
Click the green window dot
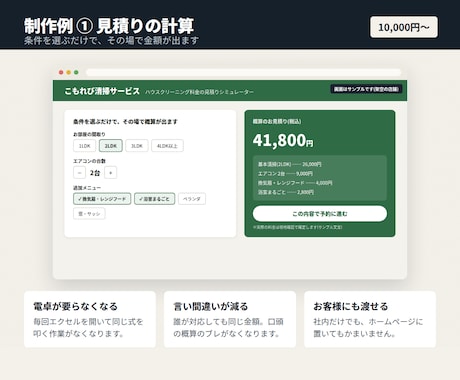76,72
